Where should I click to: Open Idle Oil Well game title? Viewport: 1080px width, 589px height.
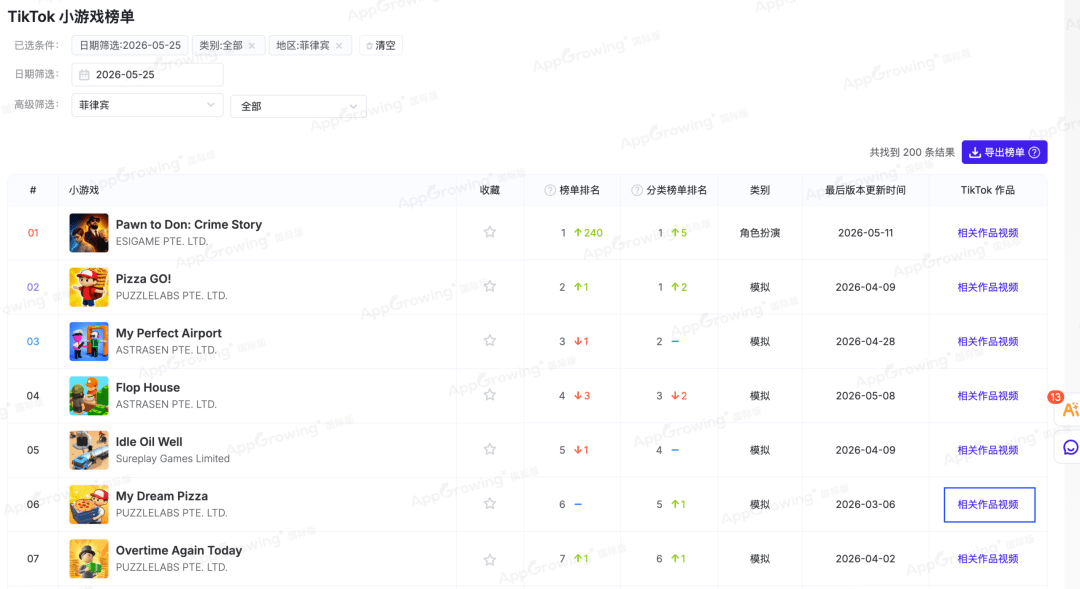(x=149, y=442)
